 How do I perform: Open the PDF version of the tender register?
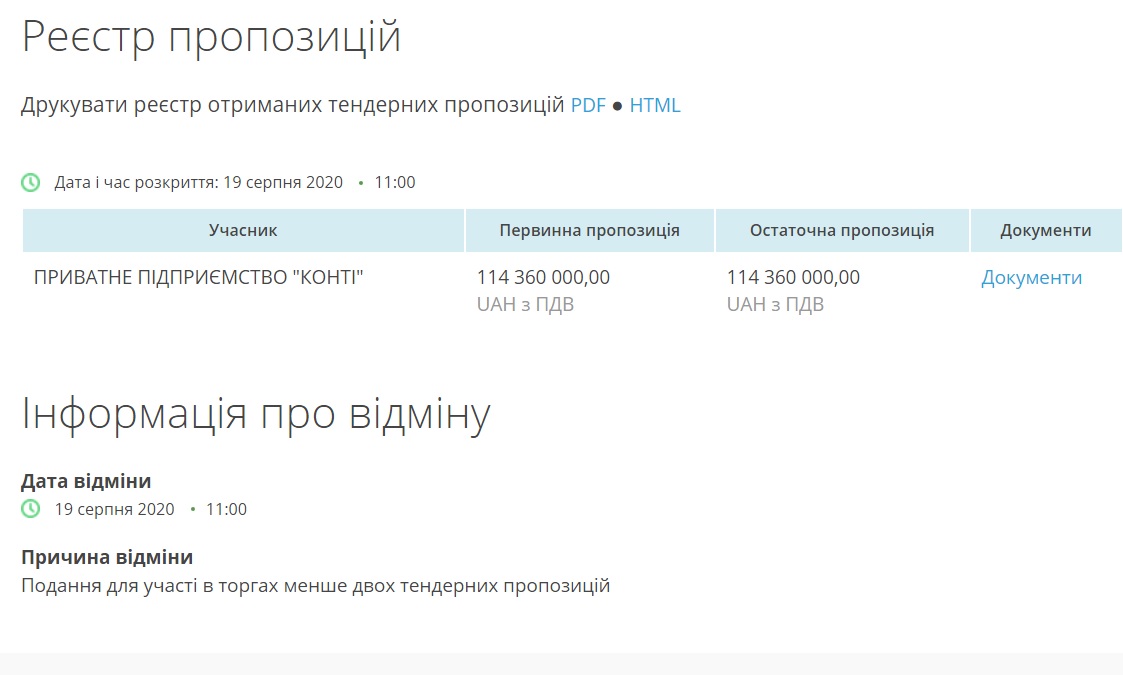pyautogui.click(x=588, y=106)
